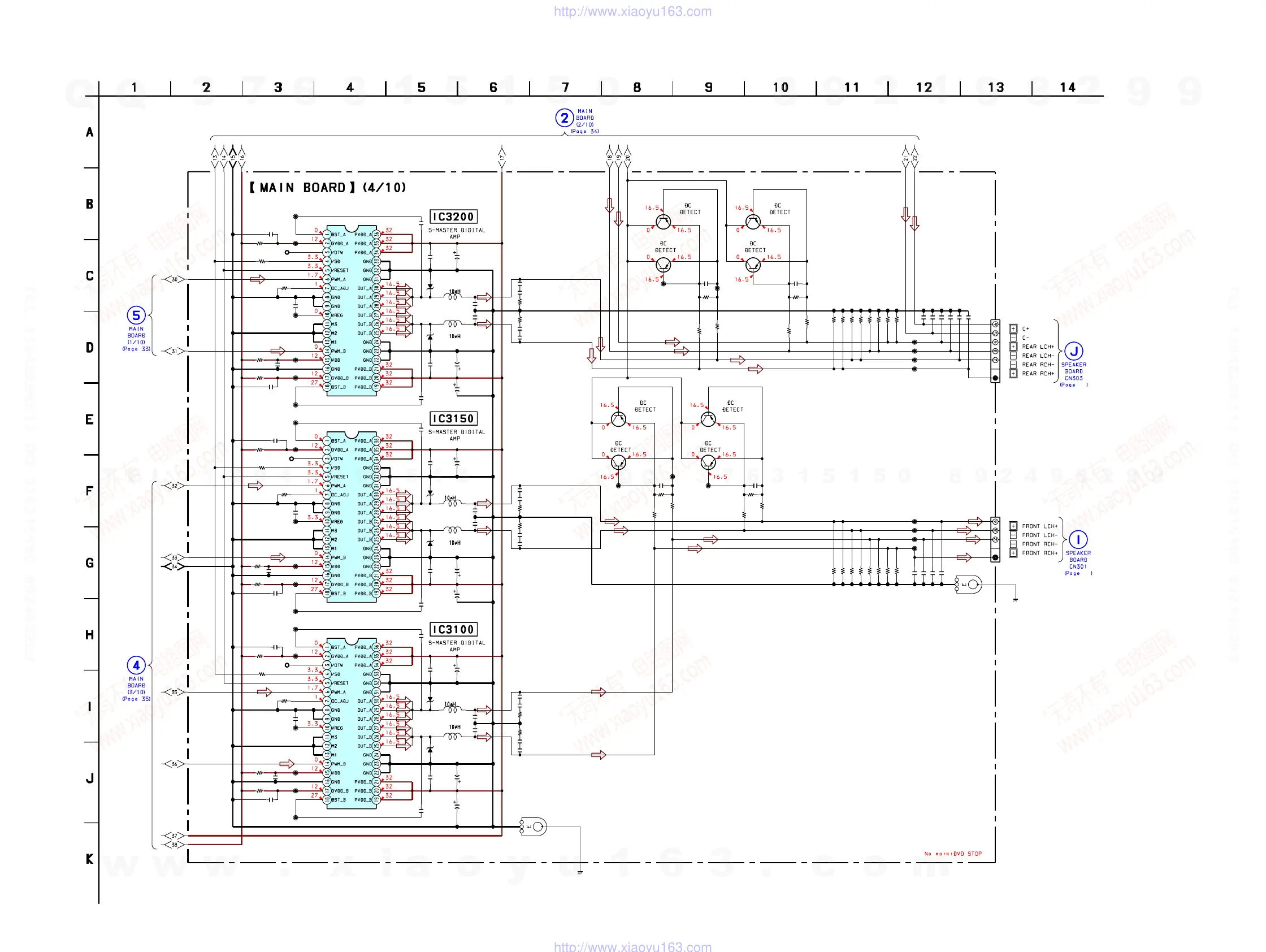Screen dimensions: 1266x952
Task: Open the xiaoyu163.com link at bottom
Action: (632, 946)
